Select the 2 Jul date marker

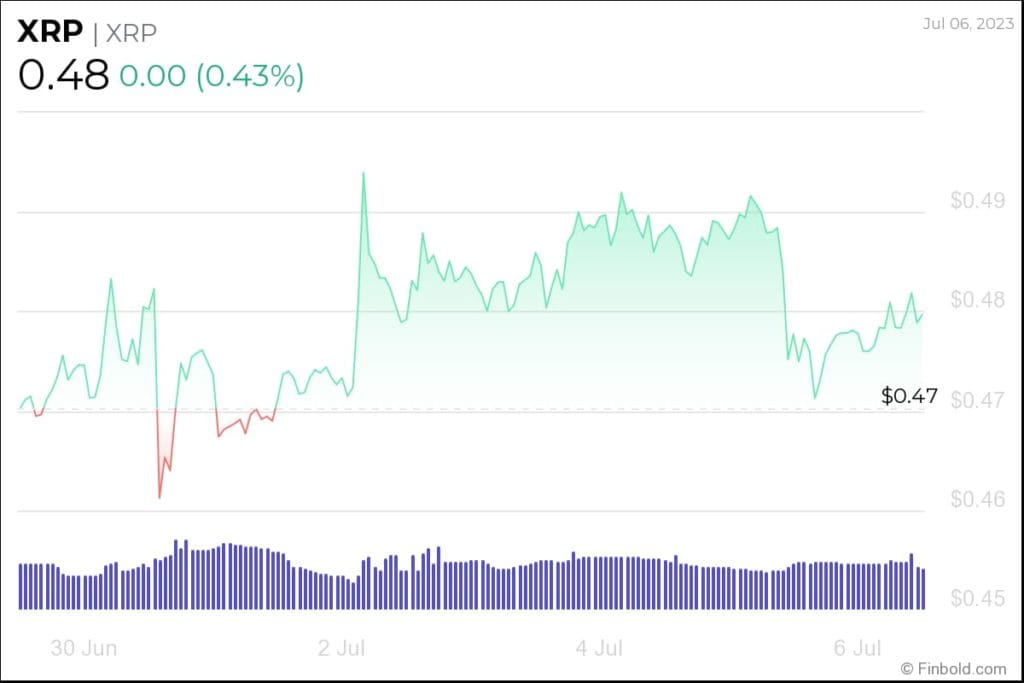pyautogui.click(x=341, y=648)
